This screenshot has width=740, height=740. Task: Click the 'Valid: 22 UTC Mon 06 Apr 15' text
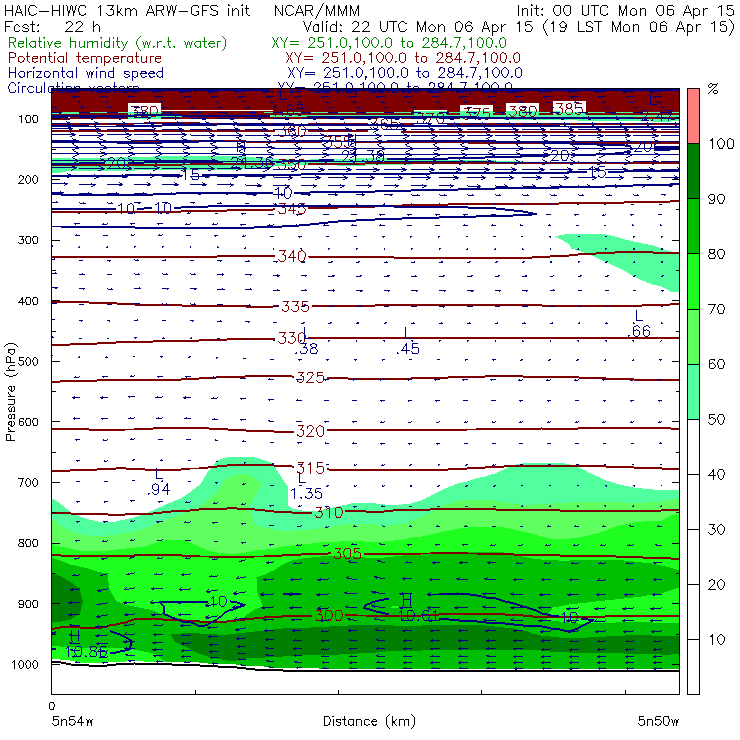(418, 27)
